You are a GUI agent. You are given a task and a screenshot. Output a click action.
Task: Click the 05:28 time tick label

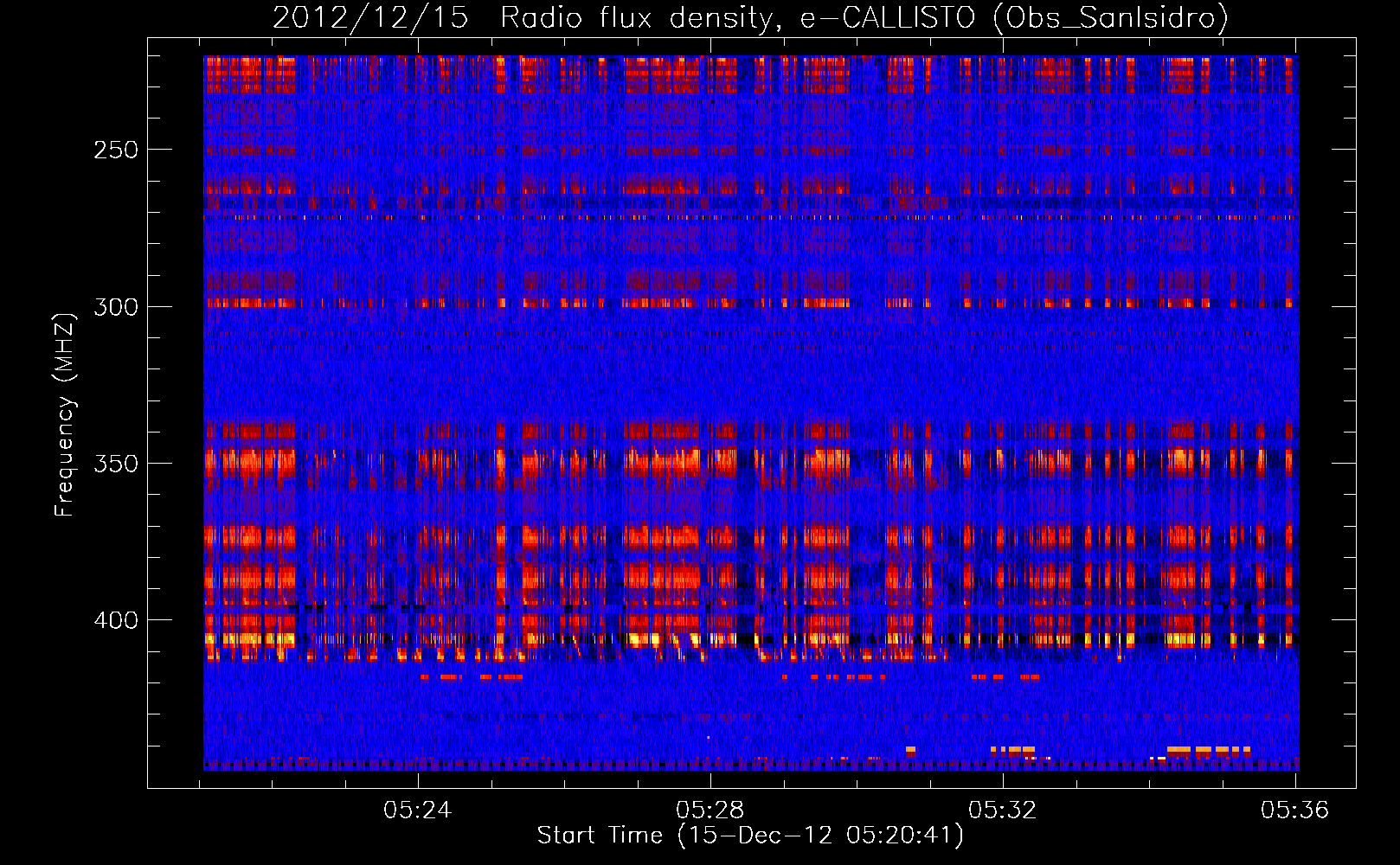pyautogui.click(x=710, y=811)
